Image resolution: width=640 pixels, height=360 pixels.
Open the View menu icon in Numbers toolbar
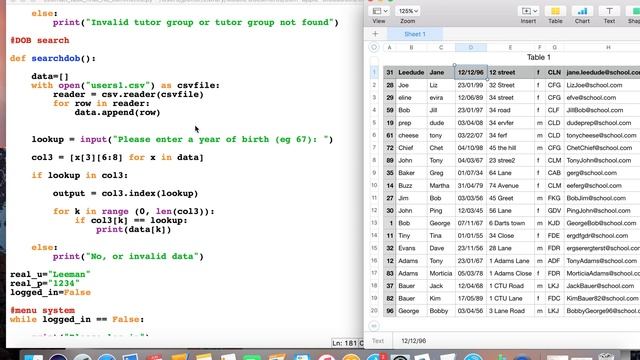[x=380, y=11]
